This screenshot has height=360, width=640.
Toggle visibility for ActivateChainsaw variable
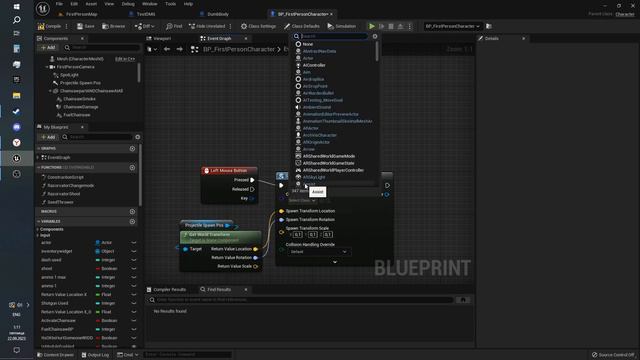(133, 320)
